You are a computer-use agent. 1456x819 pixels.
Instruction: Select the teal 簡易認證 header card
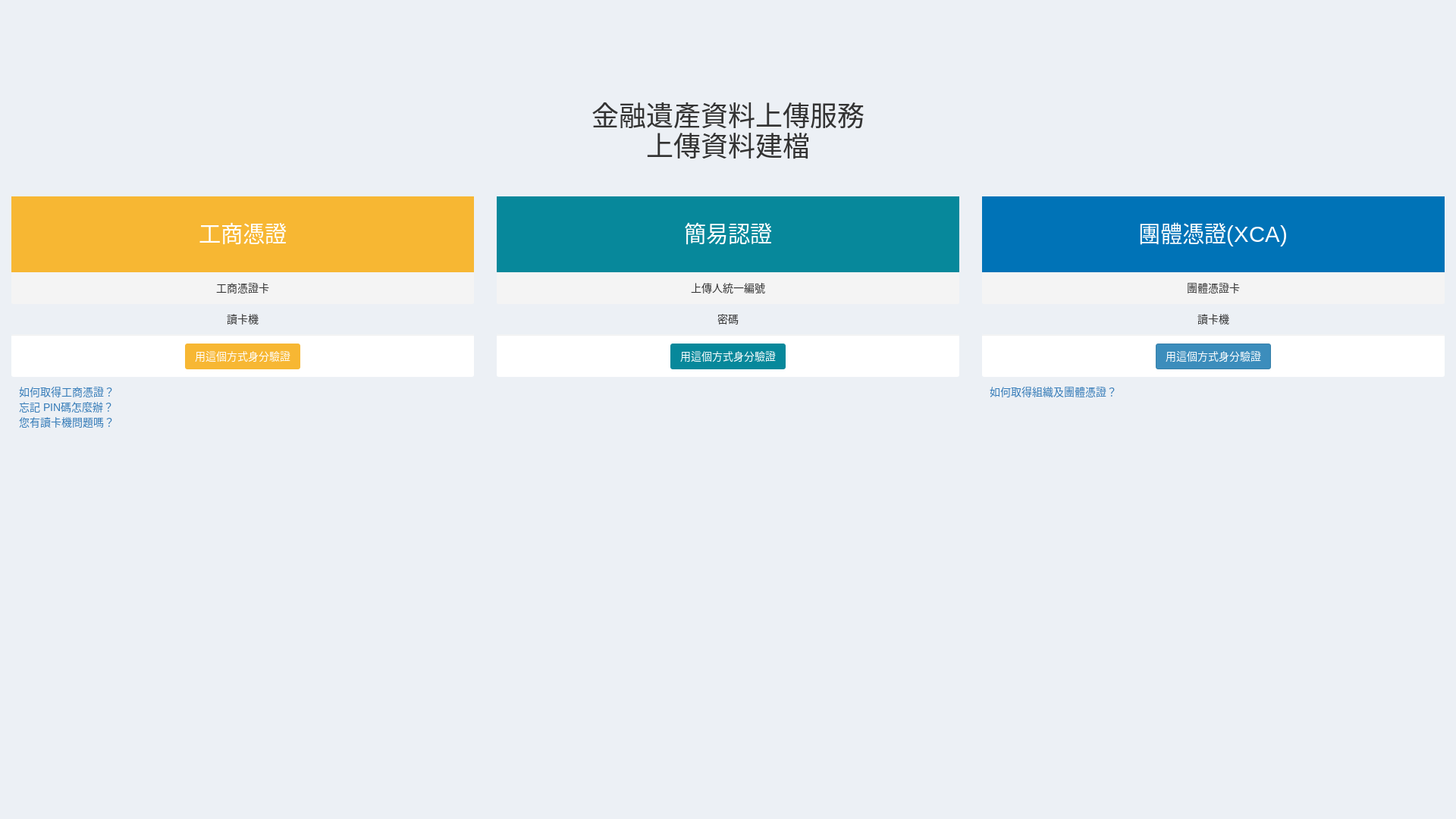[x=728, y=234]
